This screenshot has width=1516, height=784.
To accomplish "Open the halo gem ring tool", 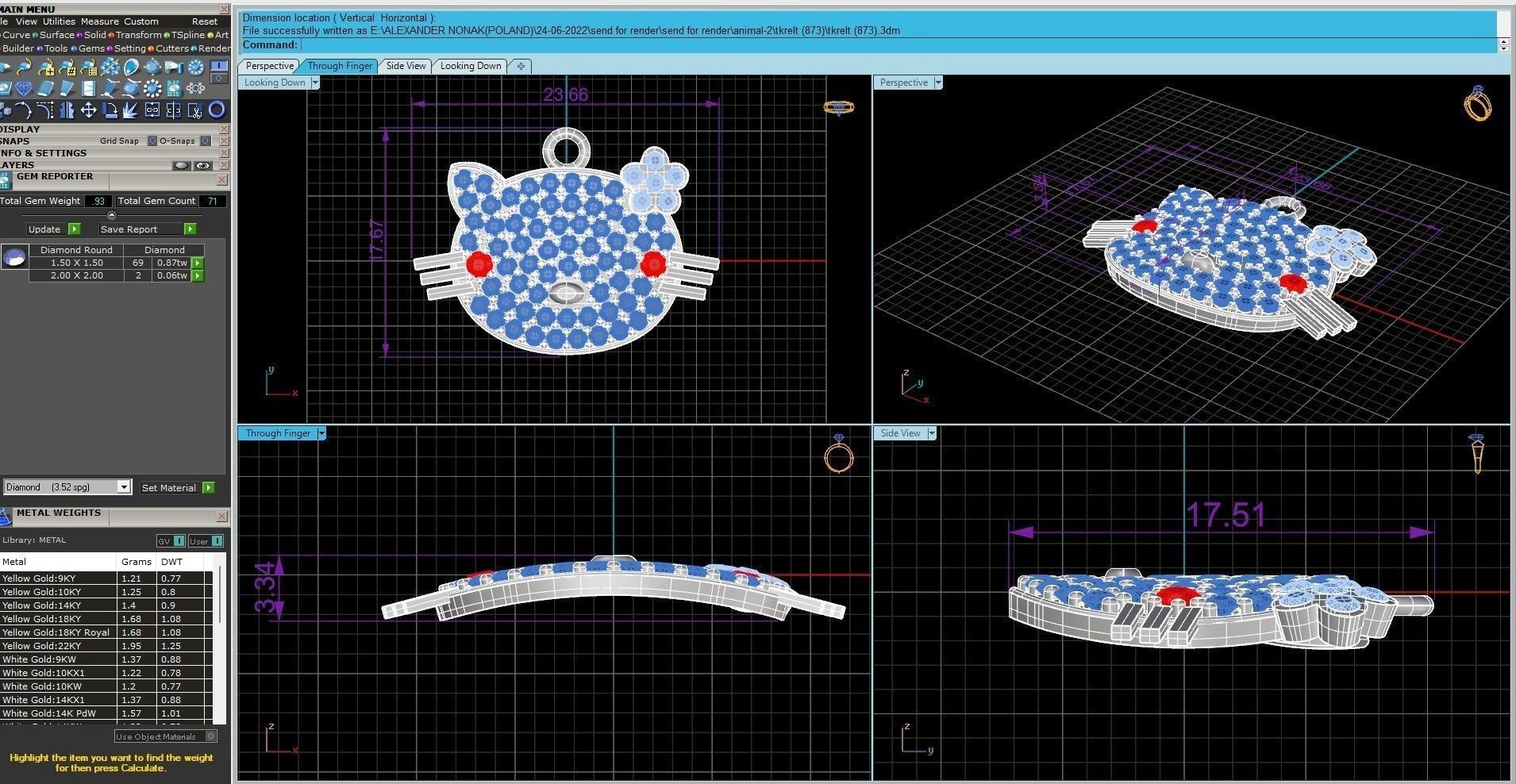I will (x=195, y=67).
